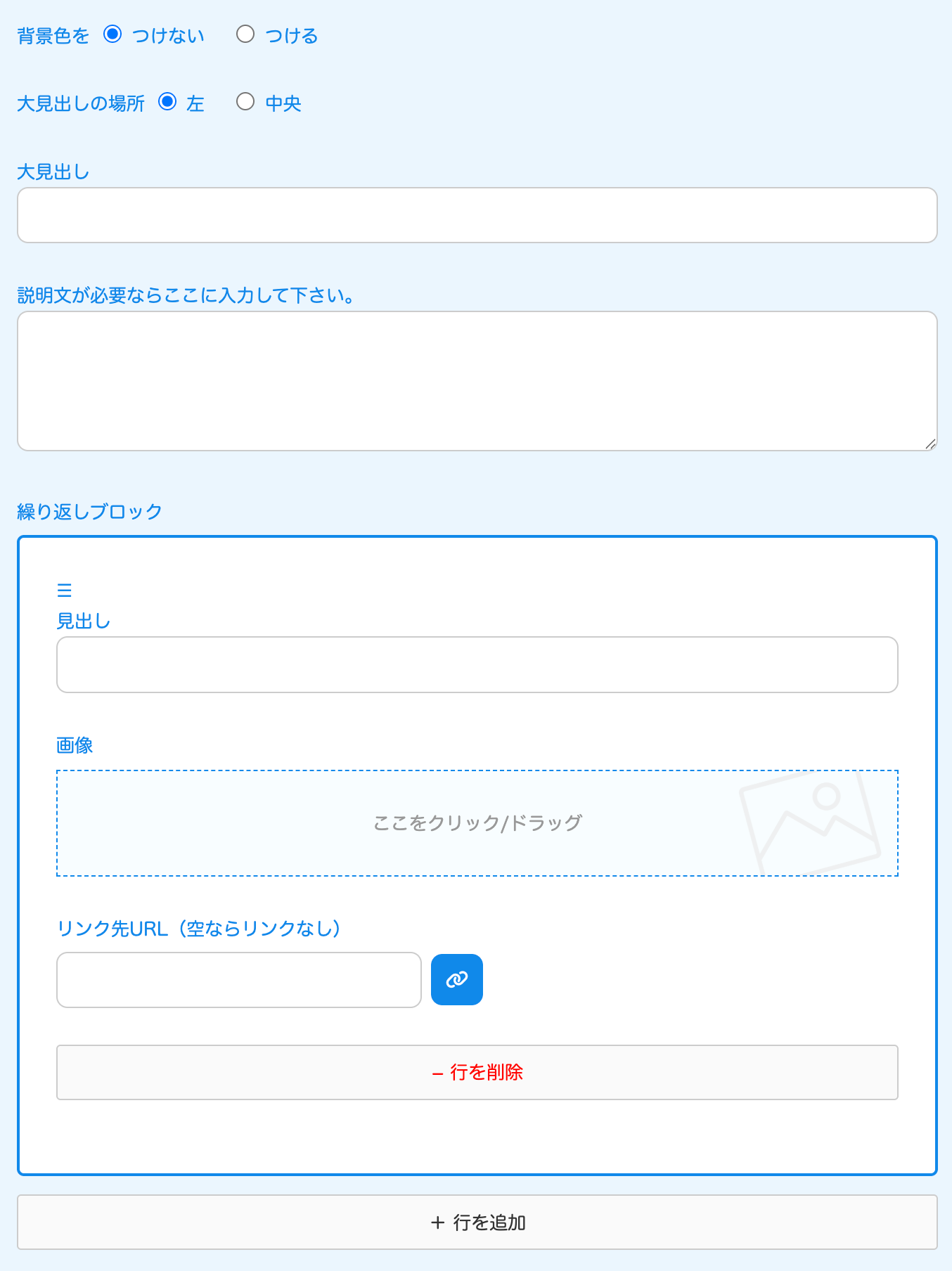Image resolution: width=952 pixels, height=1271 pixels.
Task: Click the 大見出し field label
Action: [53, 172]
